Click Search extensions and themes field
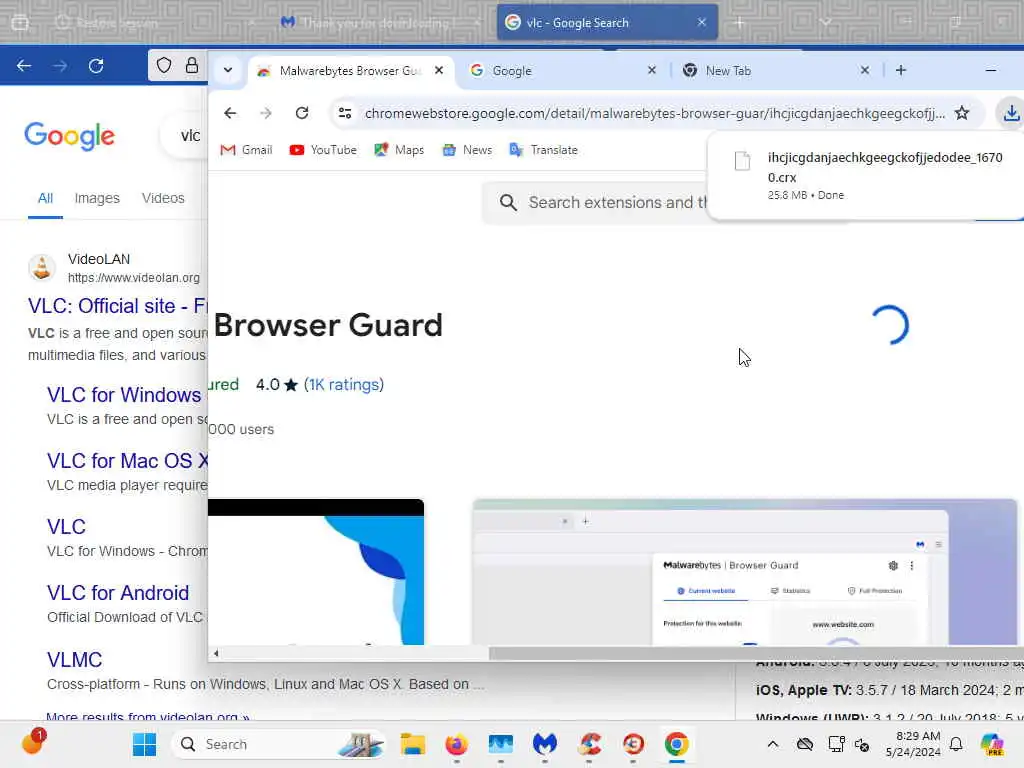The height and width of the screenshot is (768, 1024). 596,202
